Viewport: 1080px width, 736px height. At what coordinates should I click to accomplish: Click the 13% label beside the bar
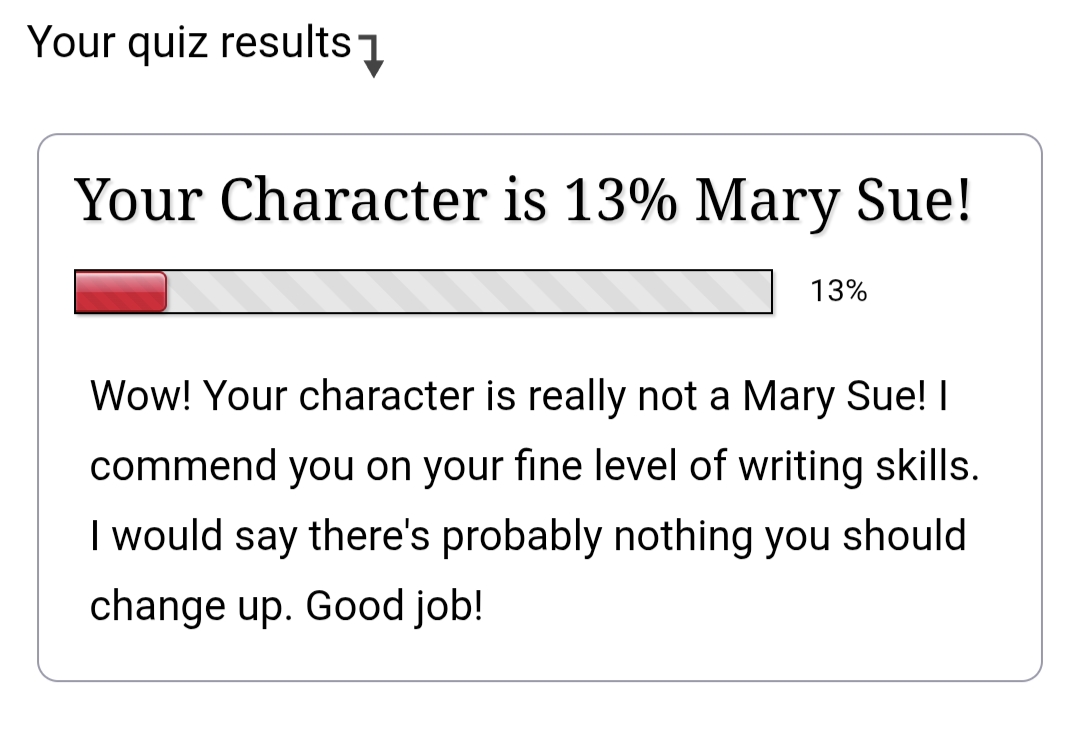click(x=838, y=291)
